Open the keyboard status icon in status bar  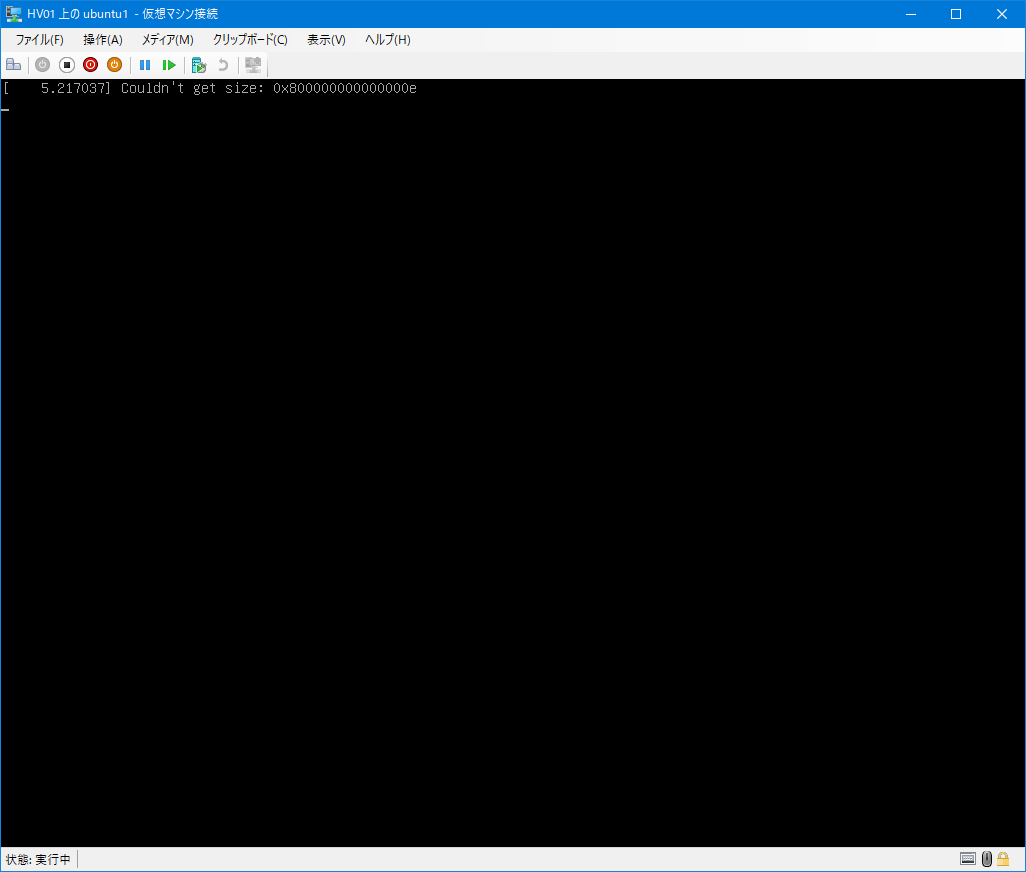click(x=968, y=858)
